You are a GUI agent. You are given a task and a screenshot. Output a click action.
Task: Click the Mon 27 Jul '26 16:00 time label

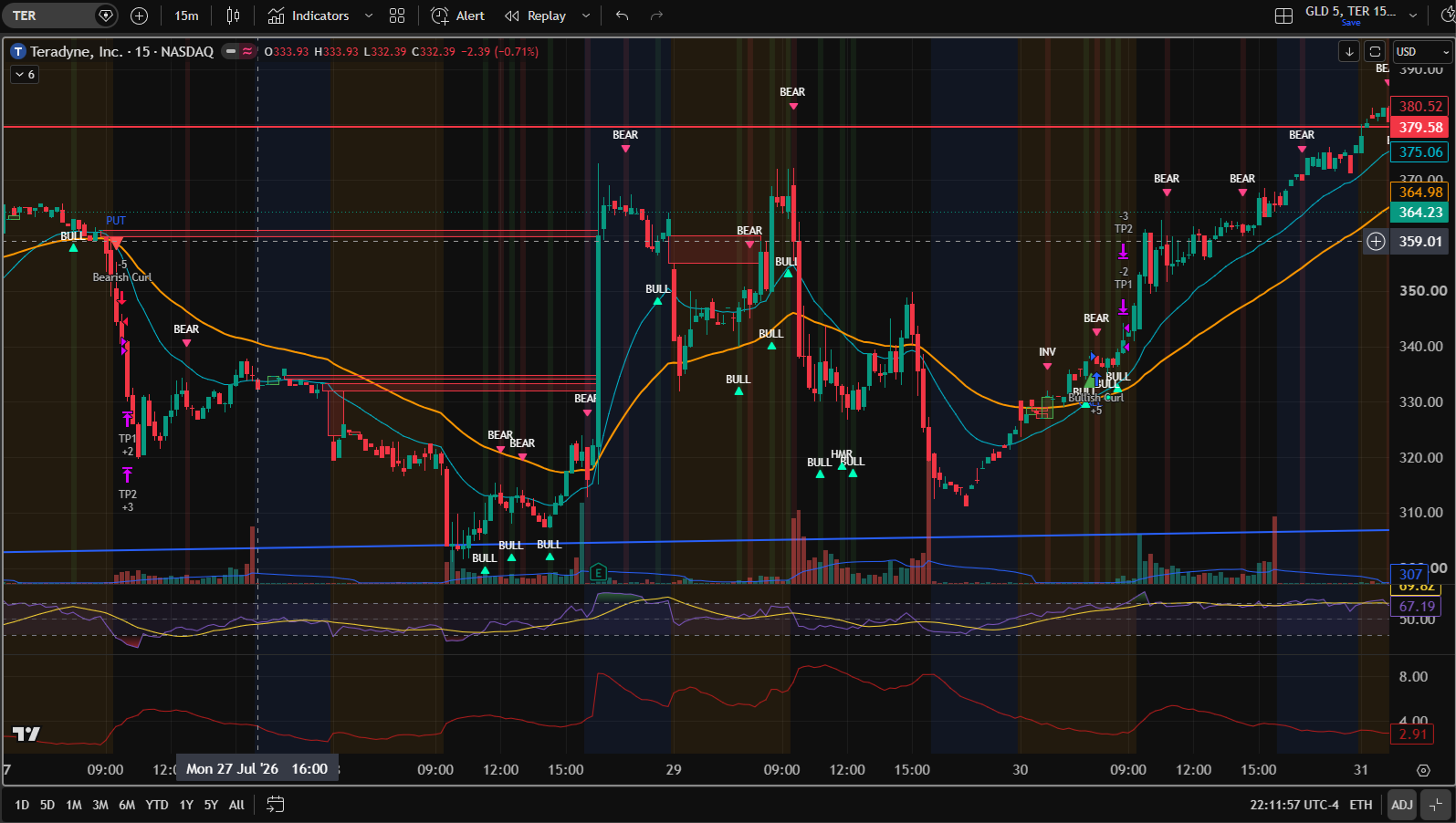(257, 769)
